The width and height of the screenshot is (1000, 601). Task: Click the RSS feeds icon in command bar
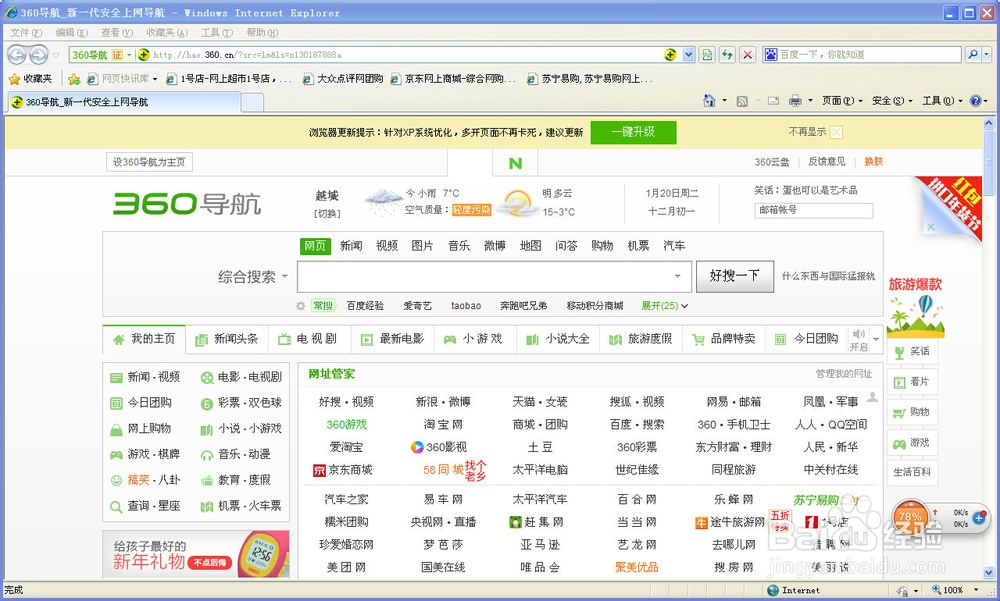pyautogui.click(x=742, y=101)
